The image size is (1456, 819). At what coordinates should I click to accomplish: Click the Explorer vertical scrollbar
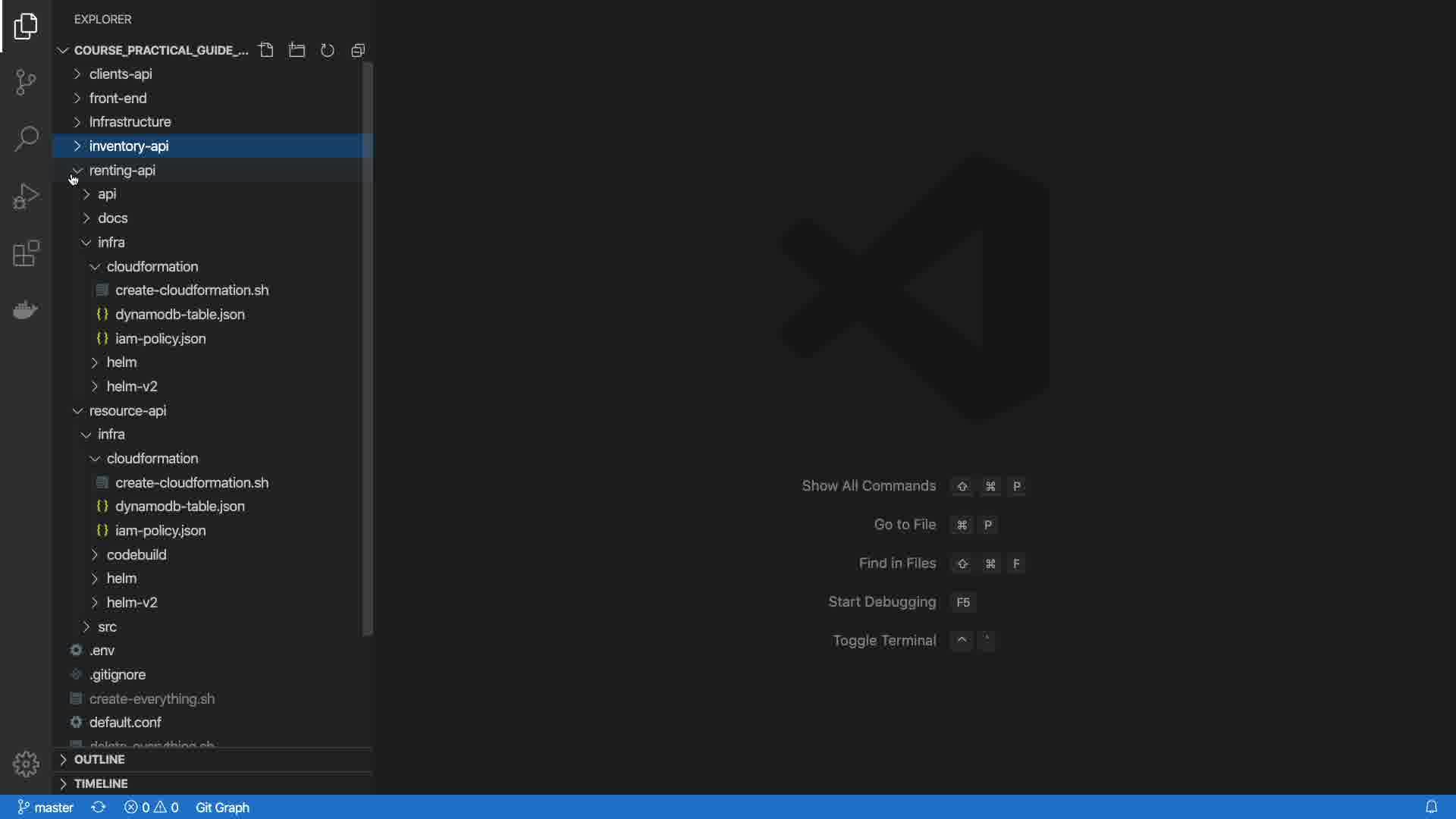pyautogui.click(x=368, y=349)
